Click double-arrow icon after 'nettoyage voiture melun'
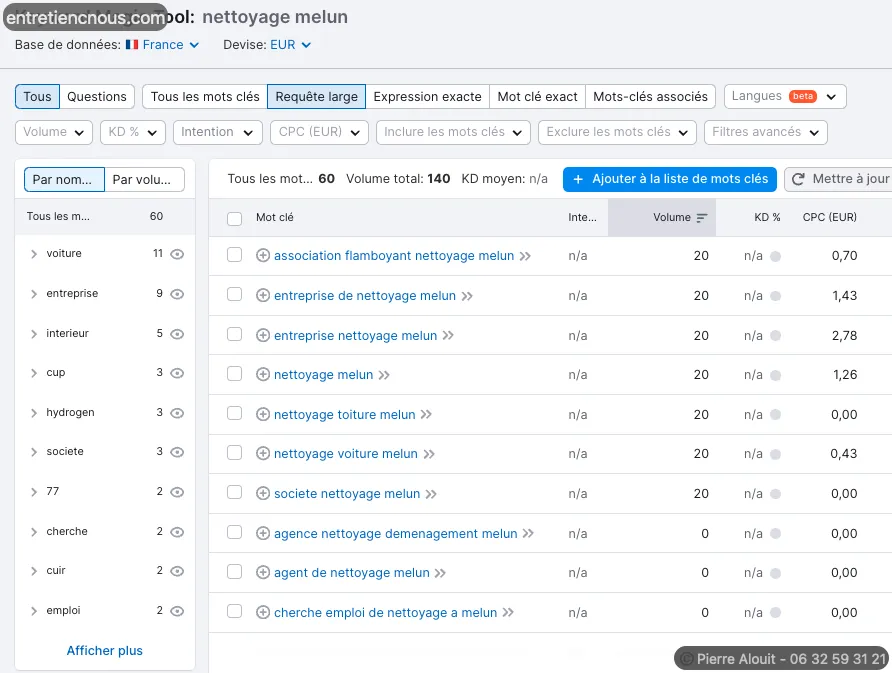The height and width of the screenshot is (673, 892). pyautogui.click(x=429, y=454)
